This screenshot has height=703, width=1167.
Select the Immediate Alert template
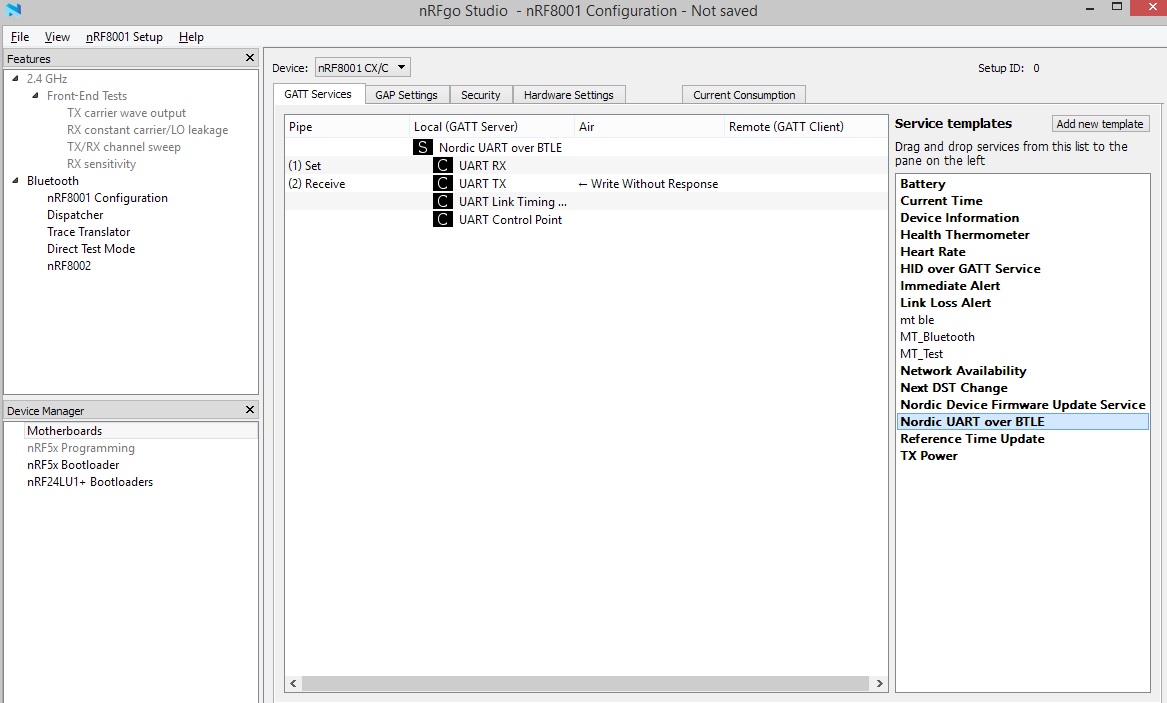(x=950, y=286)
